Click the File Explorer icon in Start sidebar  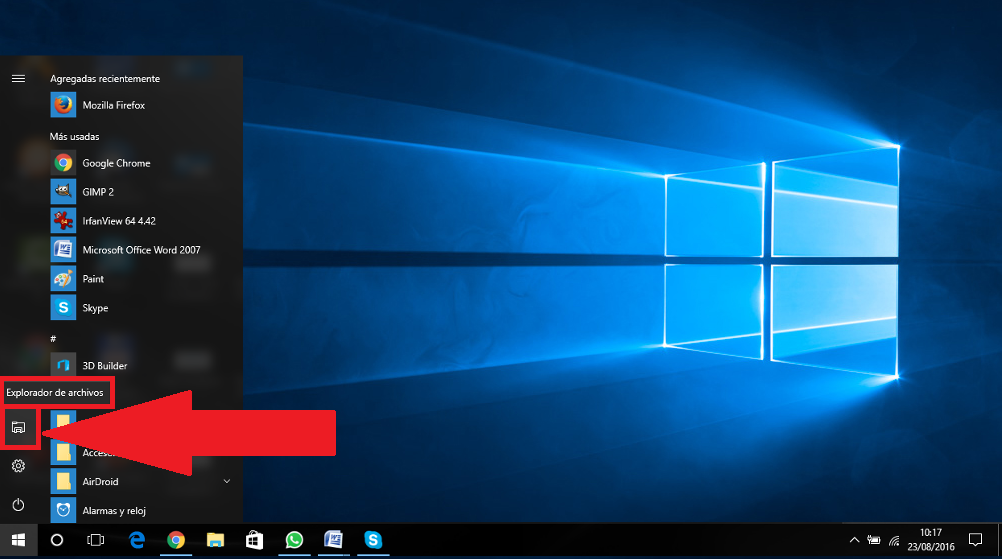[x=19, y=427]
